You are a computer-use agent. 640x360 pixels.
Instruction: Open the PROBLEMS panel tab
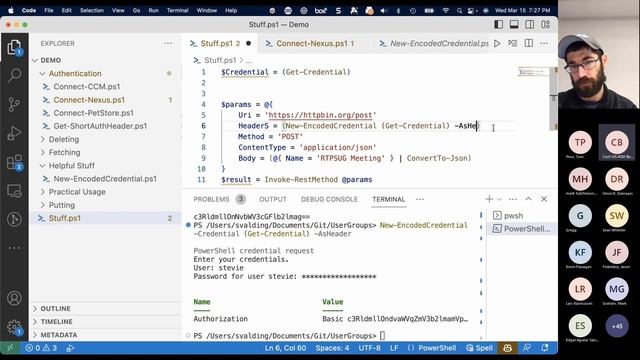[219, 199]
